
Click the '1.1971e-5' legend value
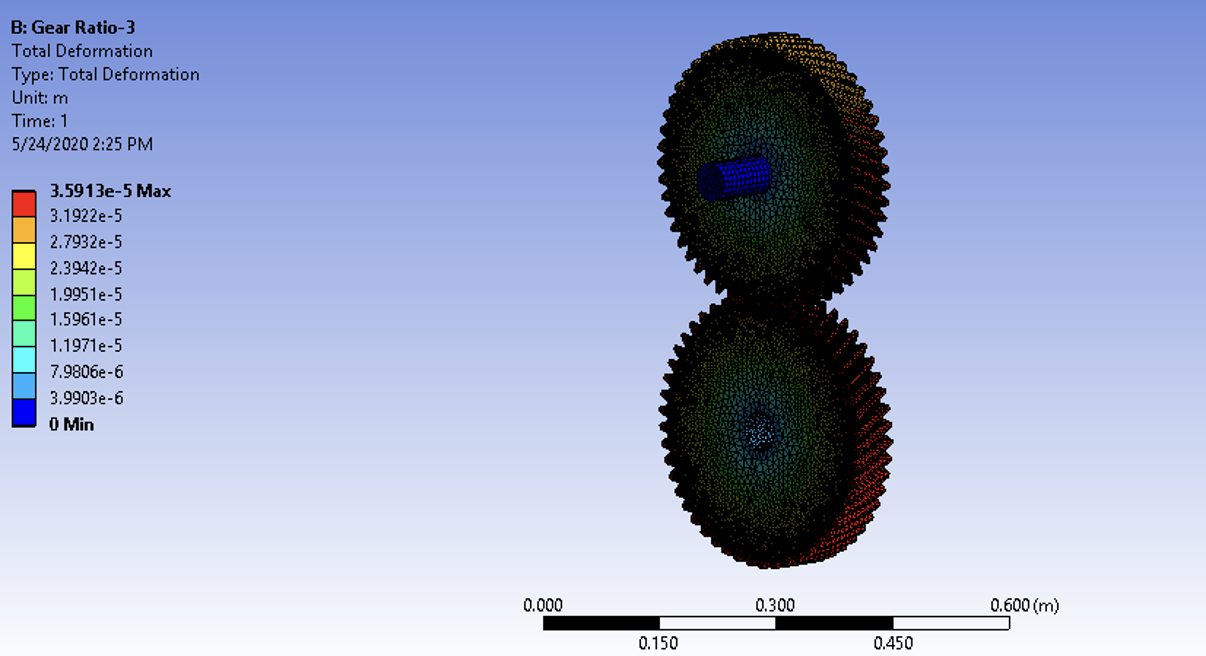[87, 346]
